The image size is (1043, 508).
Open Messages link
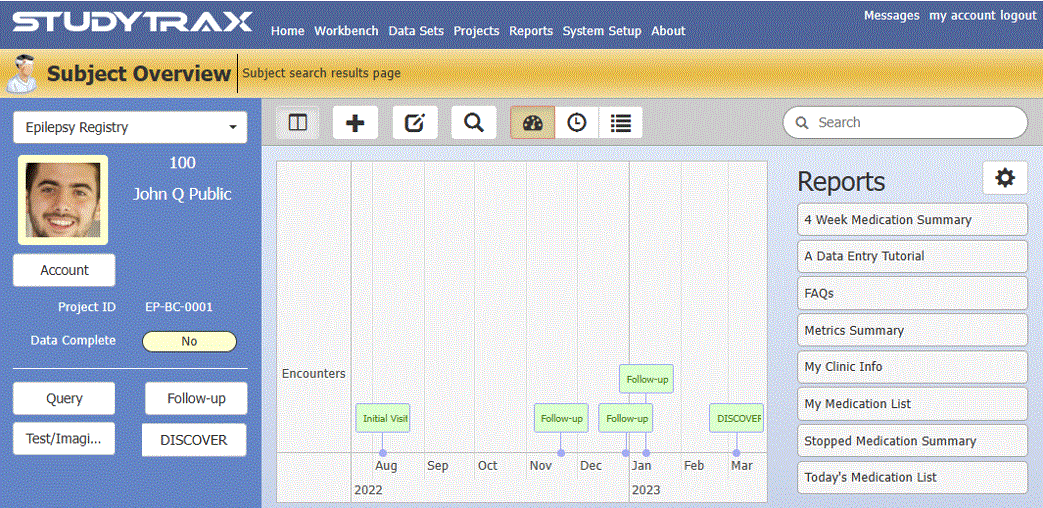tap(892, 15)
